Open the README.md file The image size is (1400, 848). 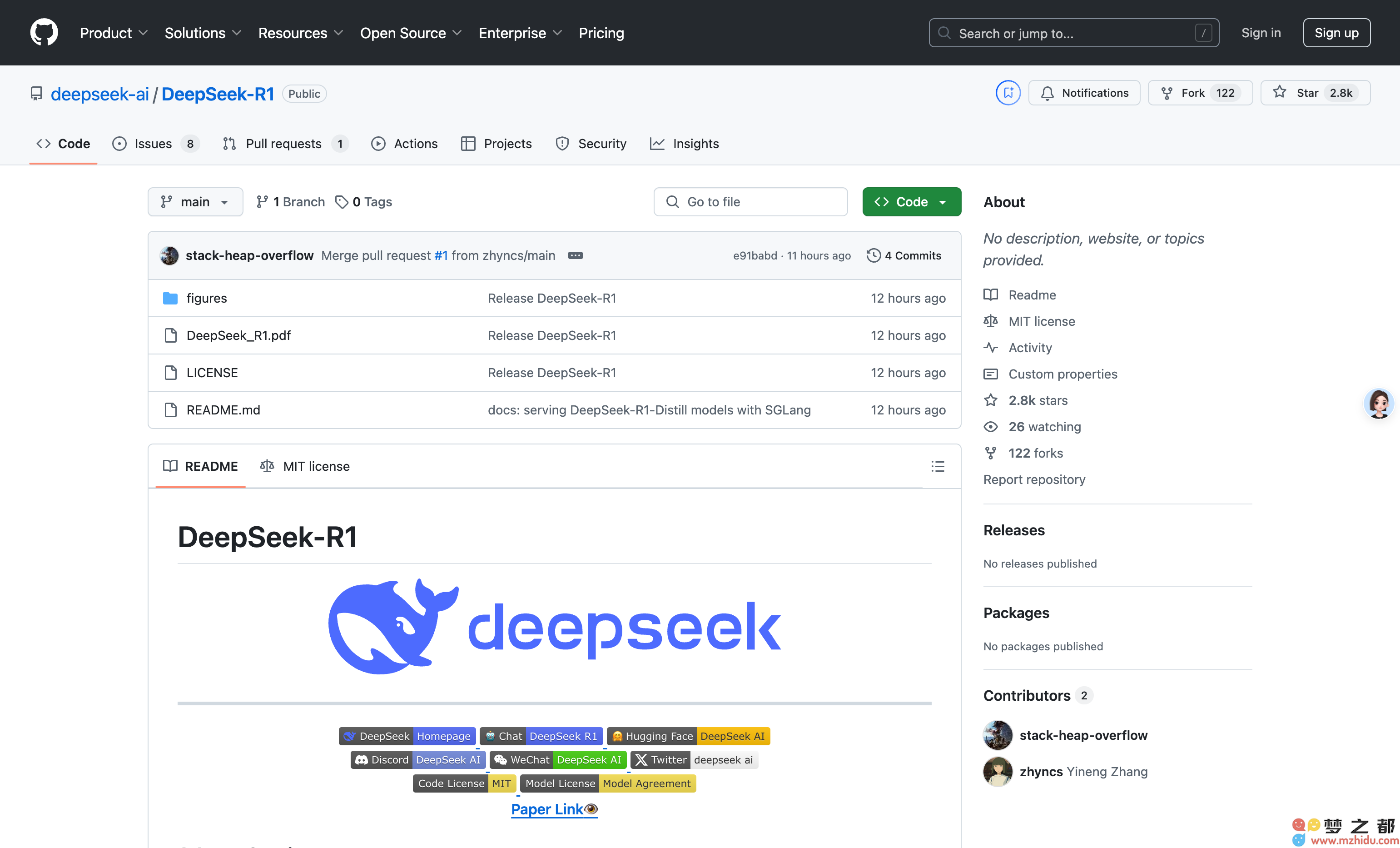(x=223, y=410)
